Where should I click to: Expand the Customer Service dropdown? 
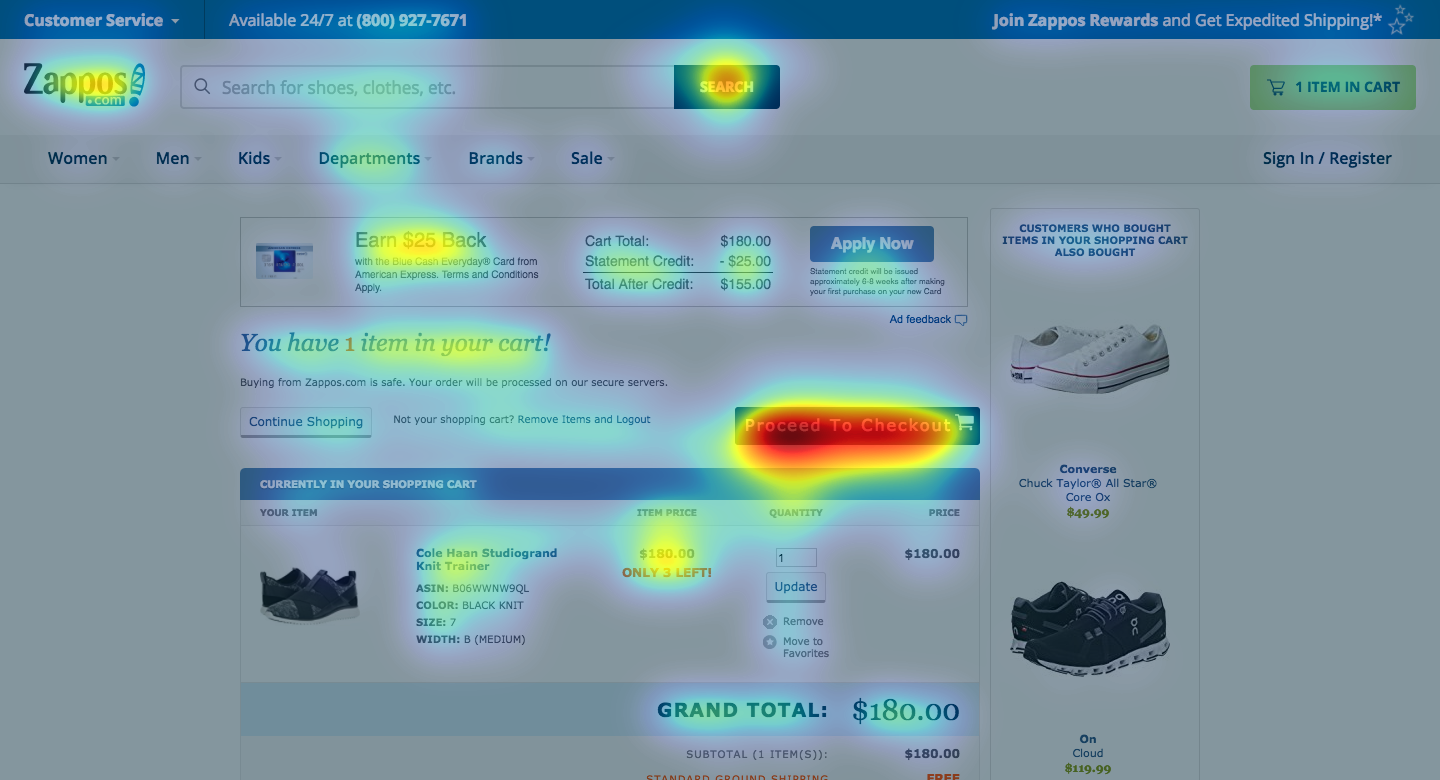click(x=101, y=20)
